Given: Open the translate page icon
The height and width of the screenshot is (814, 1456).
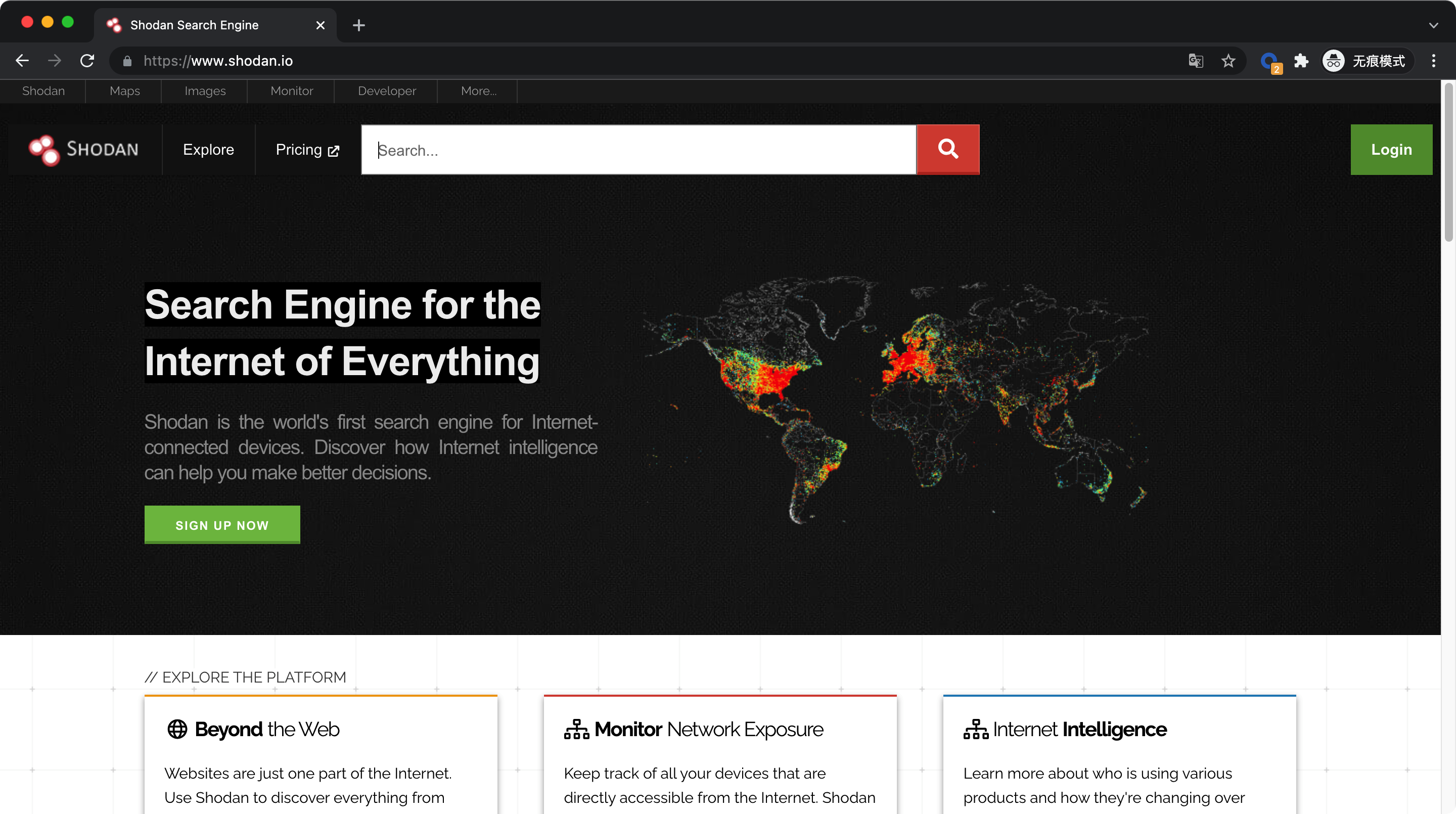Looking at the screenshot, I should [x=1196, y=61].
